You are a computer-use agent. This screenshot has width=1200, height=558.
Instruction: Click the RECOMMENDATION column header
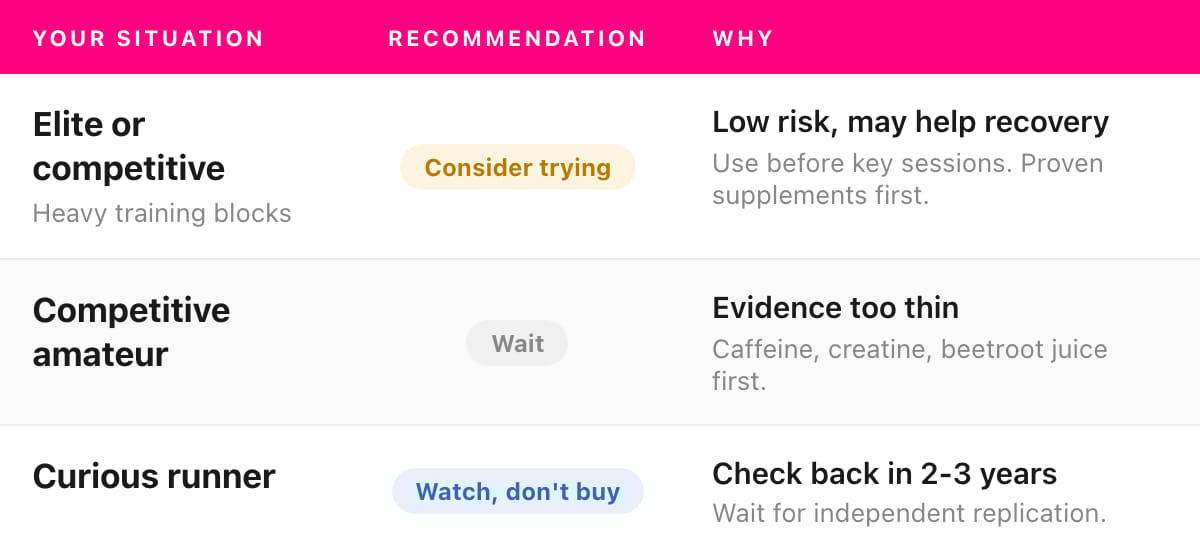517,39
